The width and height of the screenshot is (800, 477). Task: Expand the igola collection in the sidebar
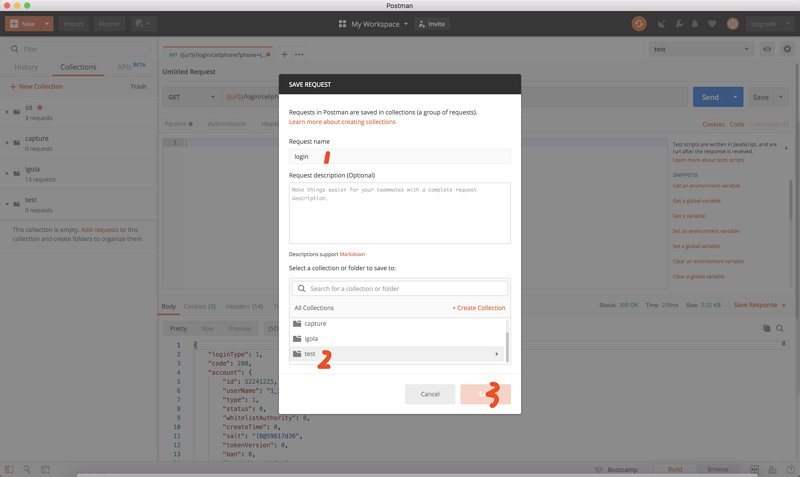(x=7, y=173)
